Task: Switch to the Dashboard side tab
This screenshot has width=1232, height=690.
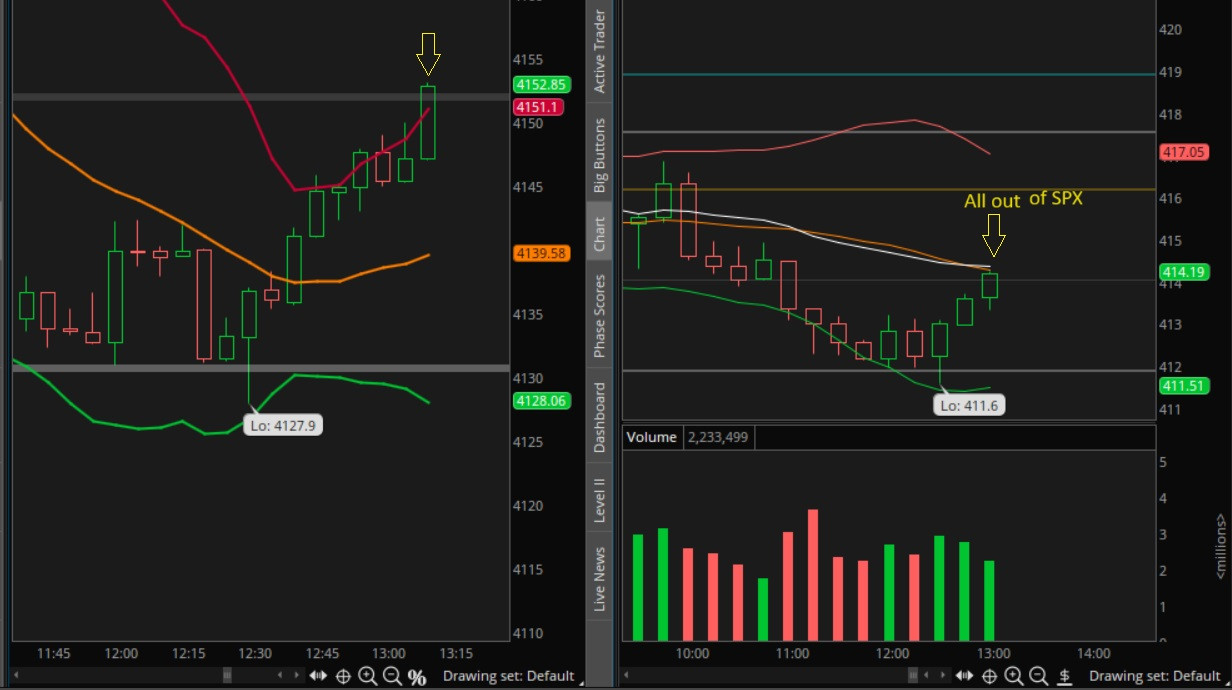Action: (x=600, y=417)
